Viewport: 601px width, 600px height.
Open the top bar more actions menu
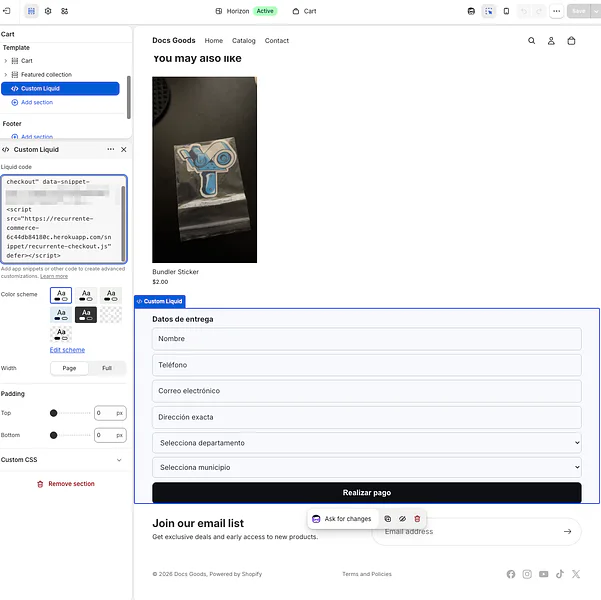[557, 11]
